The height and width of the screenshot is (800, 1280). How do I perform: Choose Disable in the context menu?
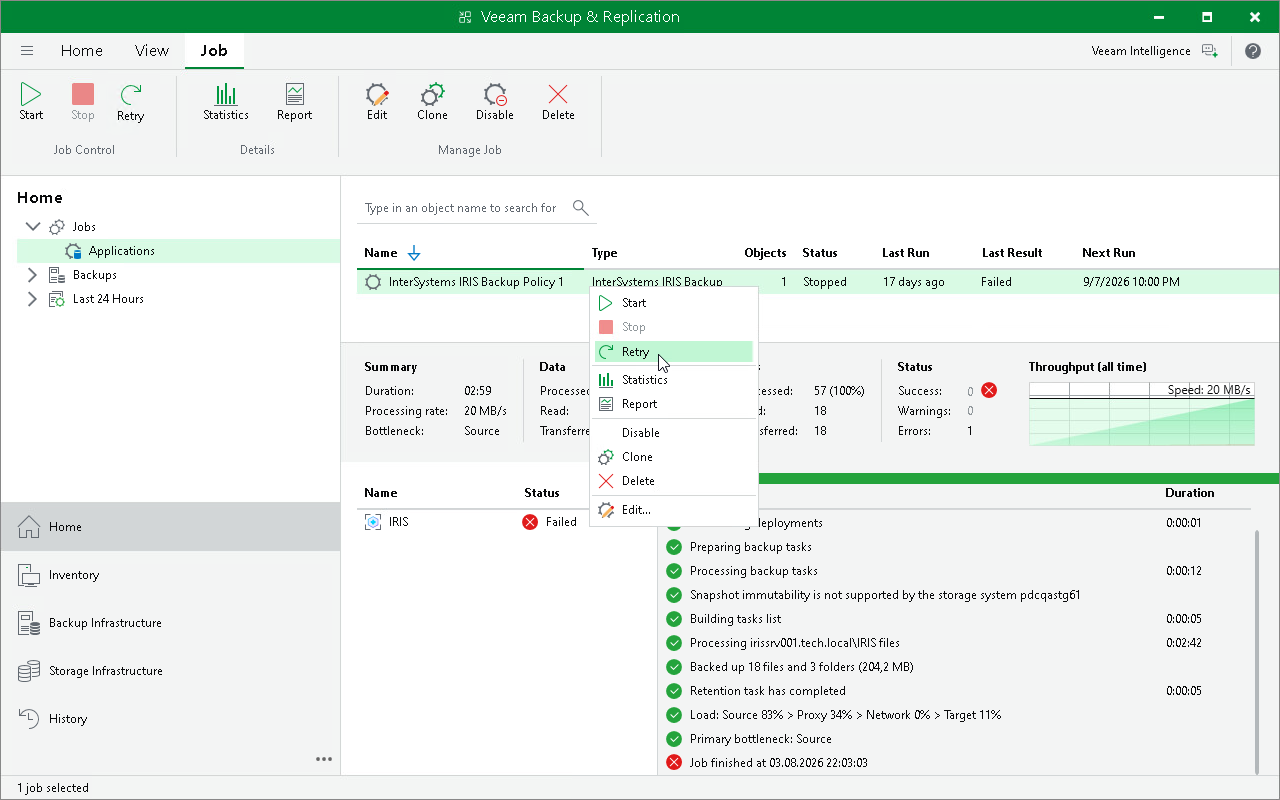[673, 433]
